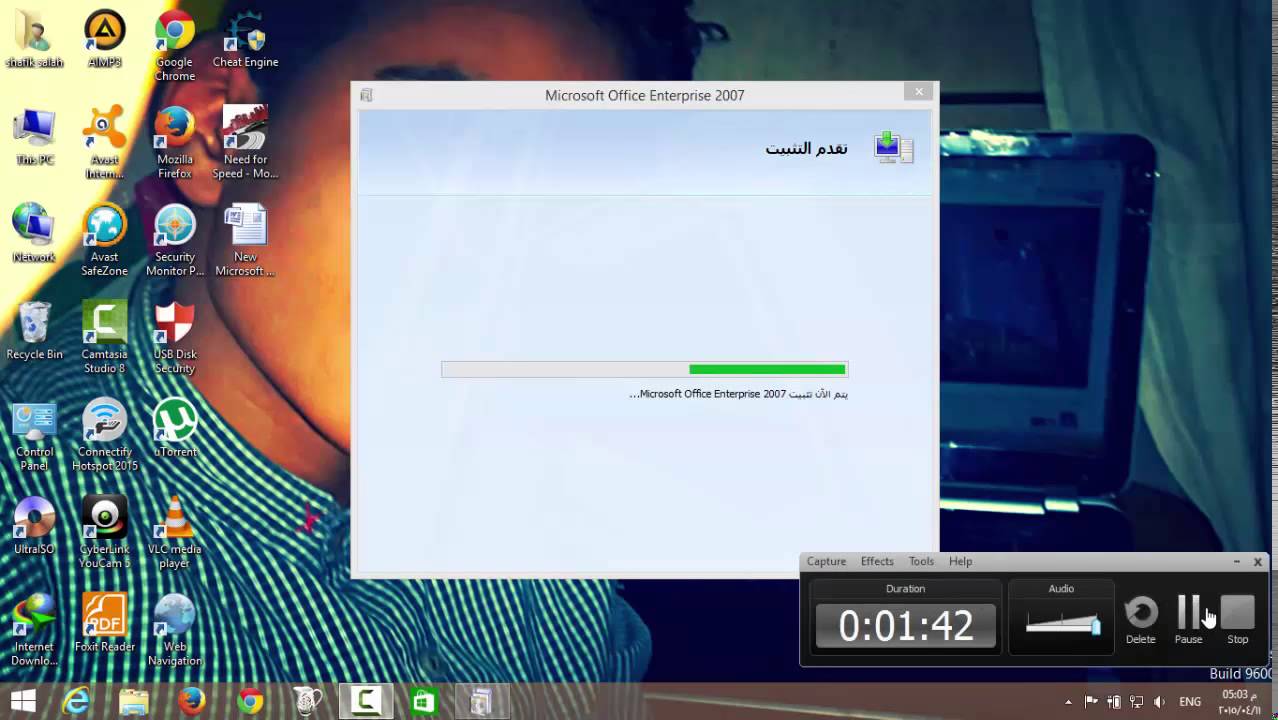This screenshot has height=720, width=1278.
Task: Open Network desktop icon
Action: 34,234
